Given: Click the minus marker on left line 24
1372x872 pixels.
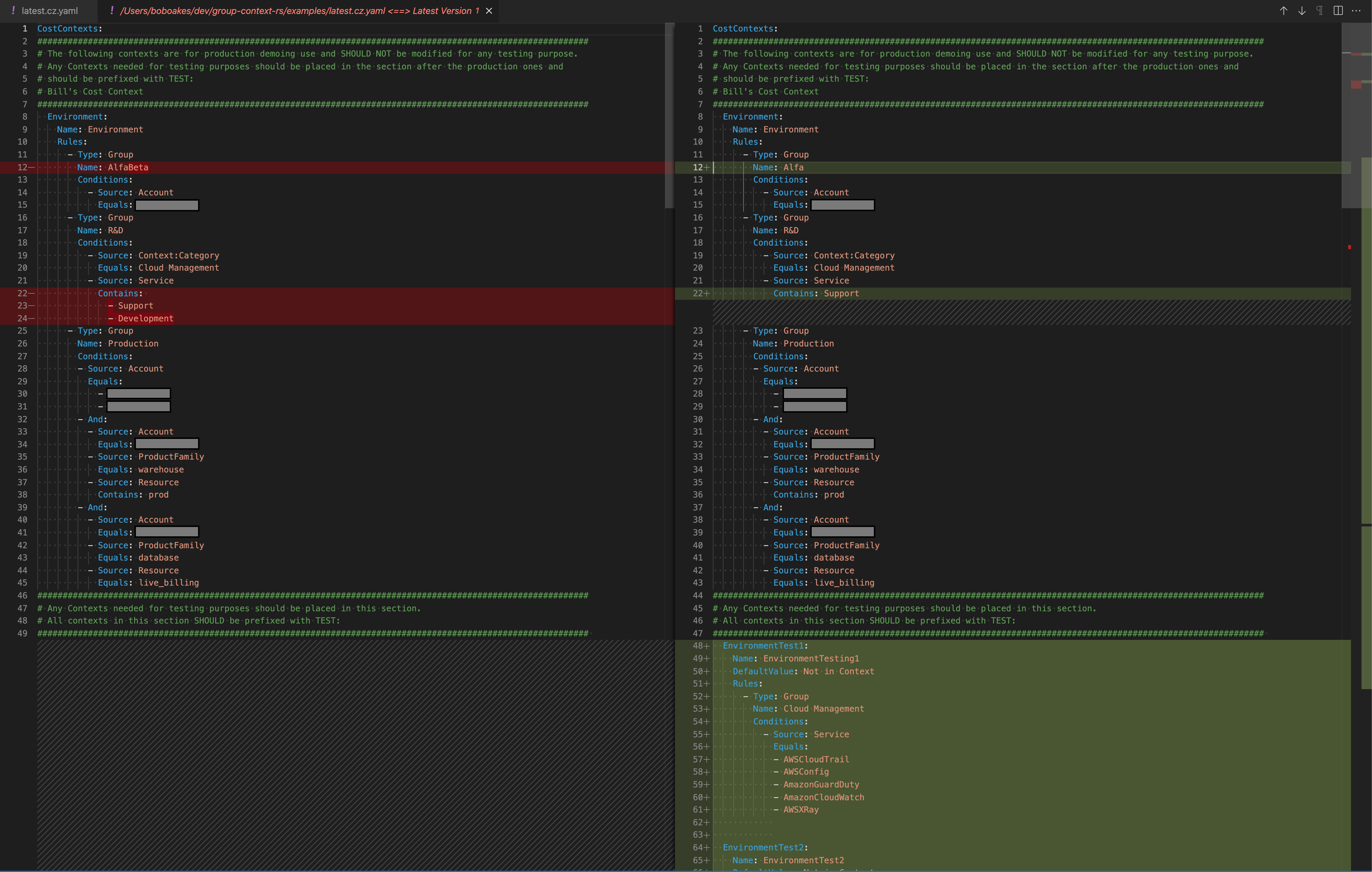Looking at the screenshot, I should [x=31, y=318].
